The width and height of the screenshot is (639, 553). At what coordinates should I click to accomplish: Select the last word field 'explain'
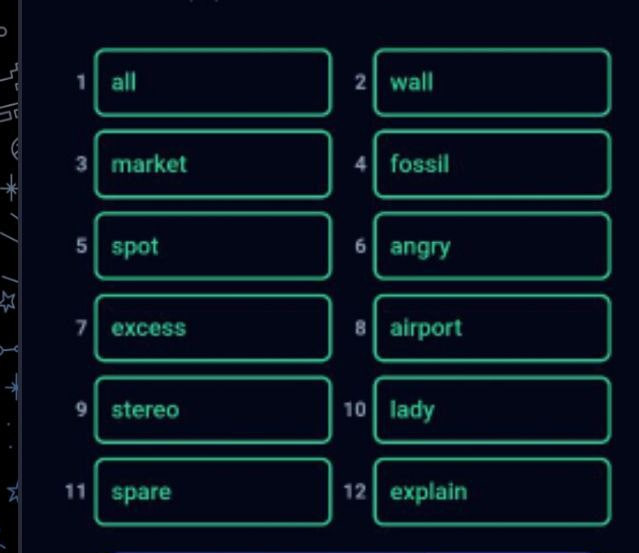[x=491, y=492]
